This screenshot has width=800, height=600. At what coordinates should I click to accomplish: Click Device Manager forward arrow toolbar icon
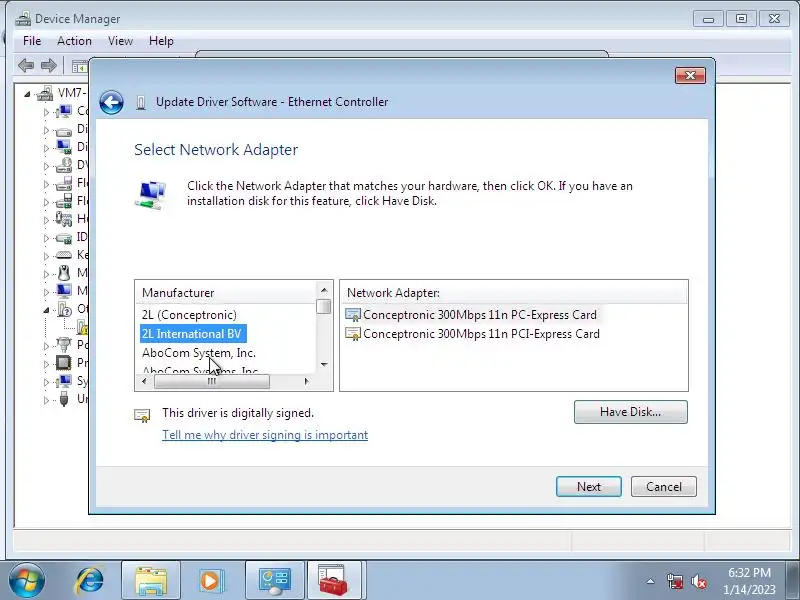48,65
